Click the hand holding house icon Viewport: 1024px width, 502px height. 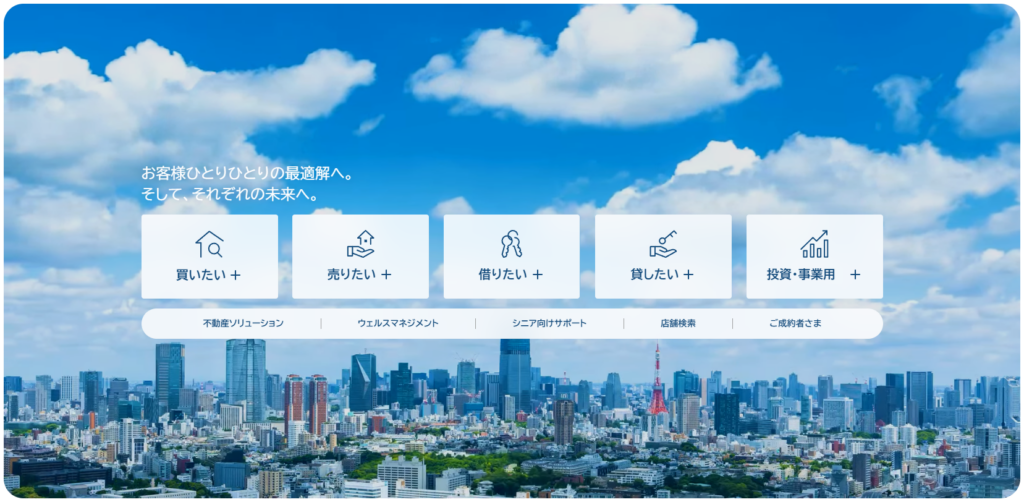point(360,244)
